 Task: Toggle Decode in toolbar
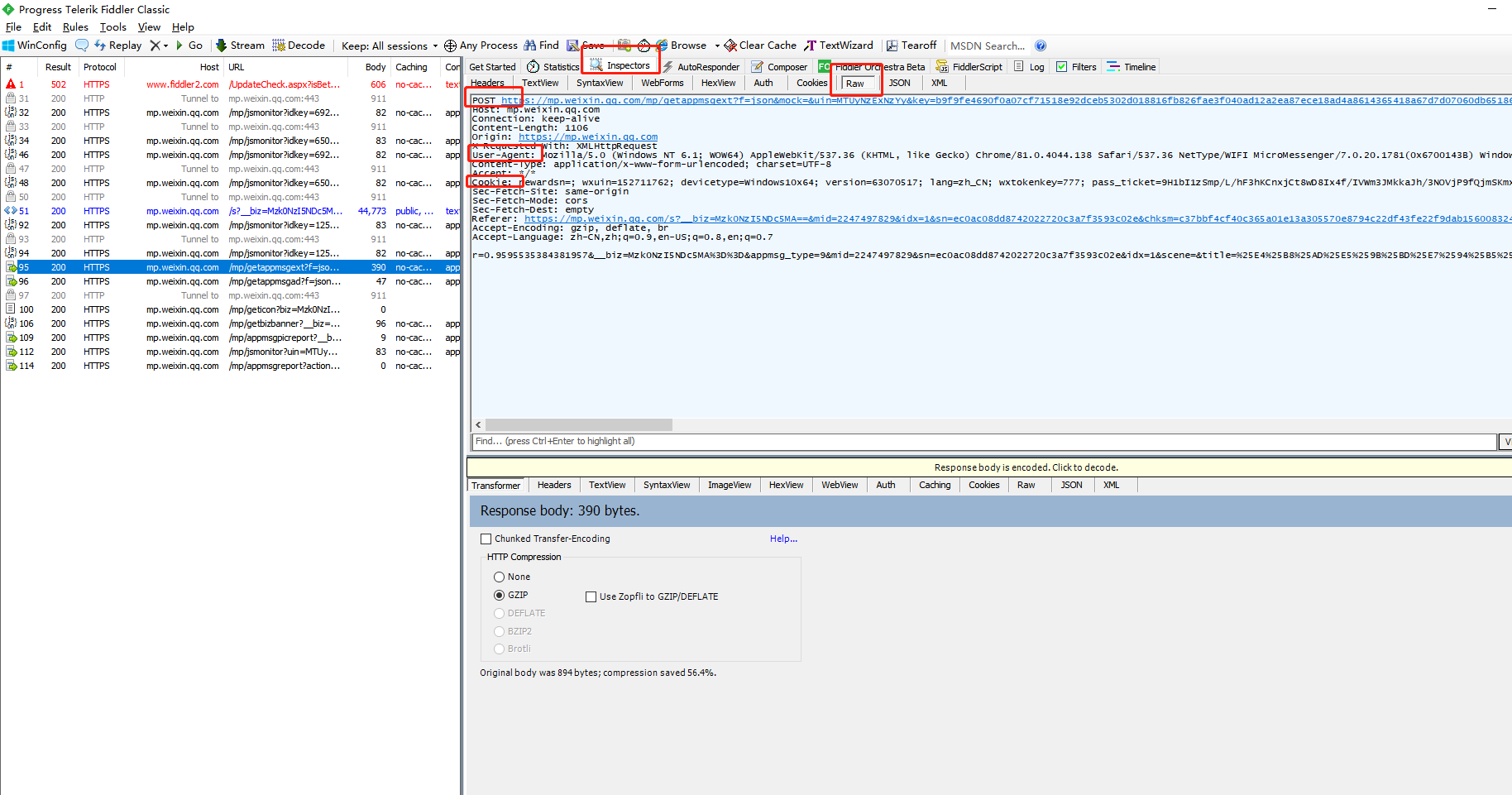pos(299,45)
